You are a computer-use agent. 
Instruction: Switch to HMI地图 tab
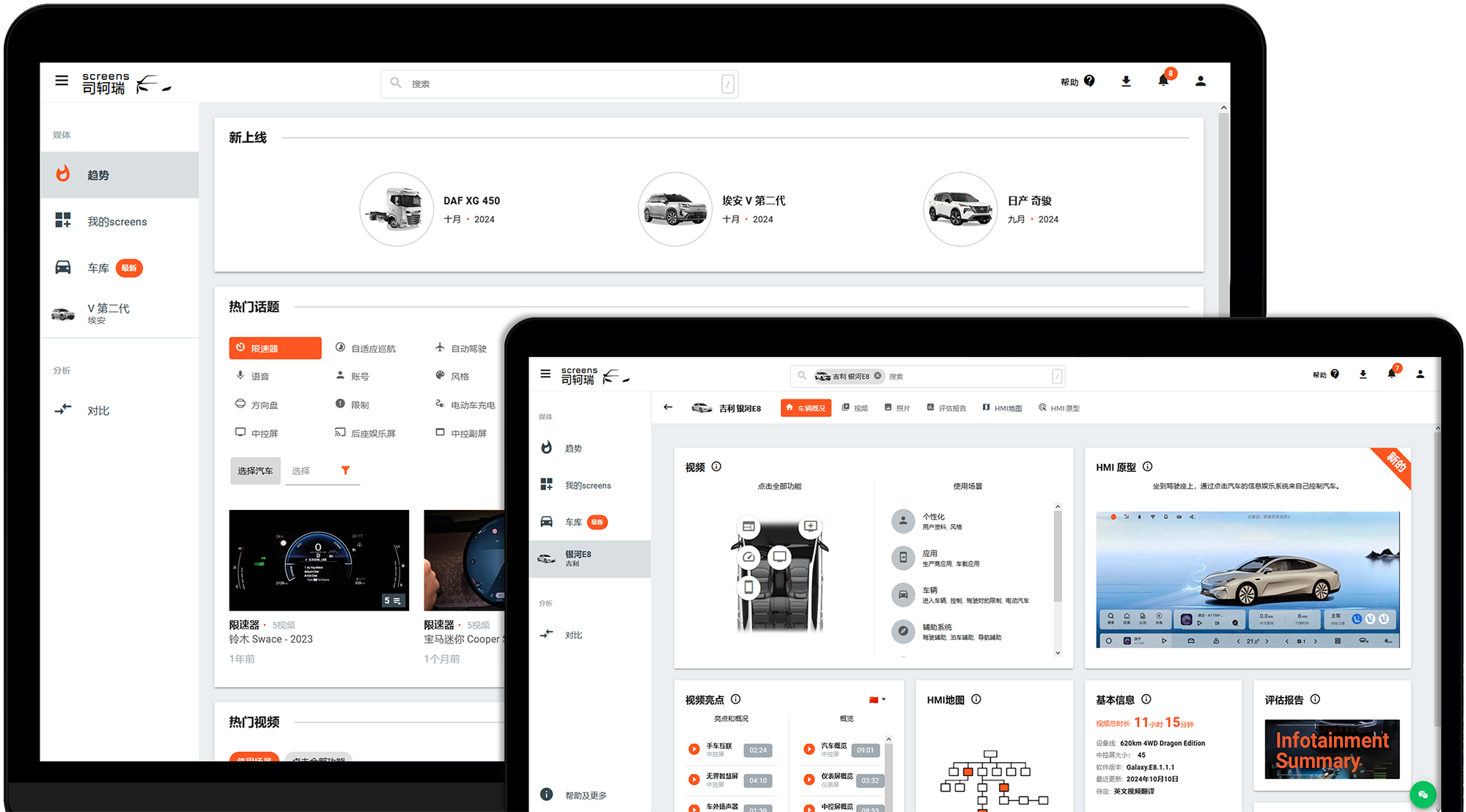pyautogui.click(x=1002, y=408)
